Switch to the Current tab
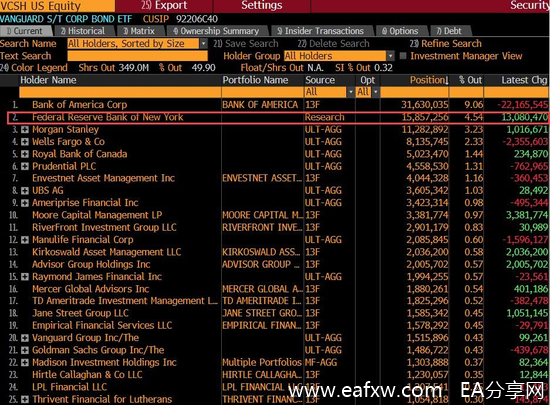The width and height of the screenshot is (550, 405). (x=26, y=31)
